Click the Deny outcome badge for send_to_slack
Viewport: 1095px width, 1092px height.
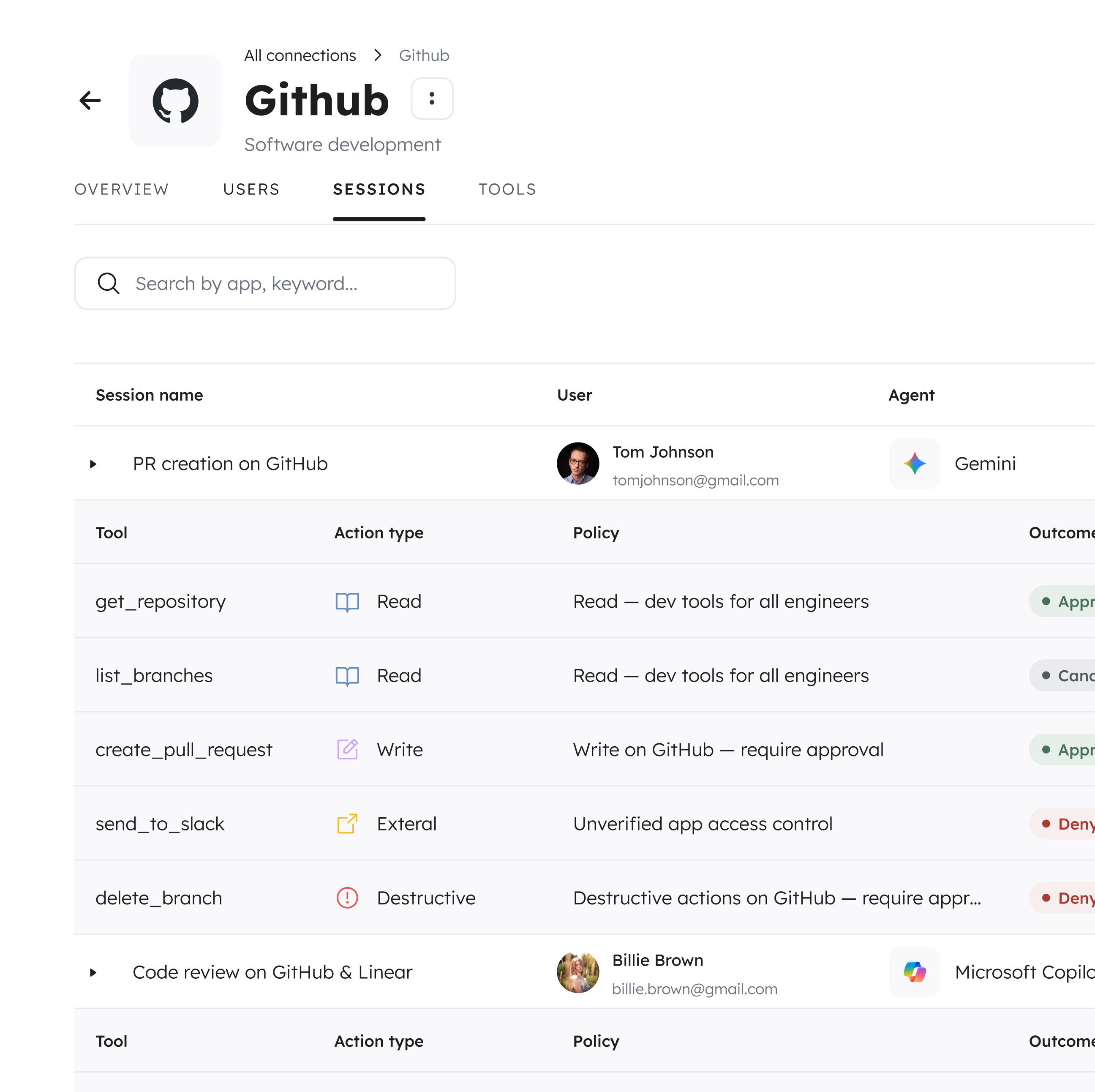coord(1062,824)
